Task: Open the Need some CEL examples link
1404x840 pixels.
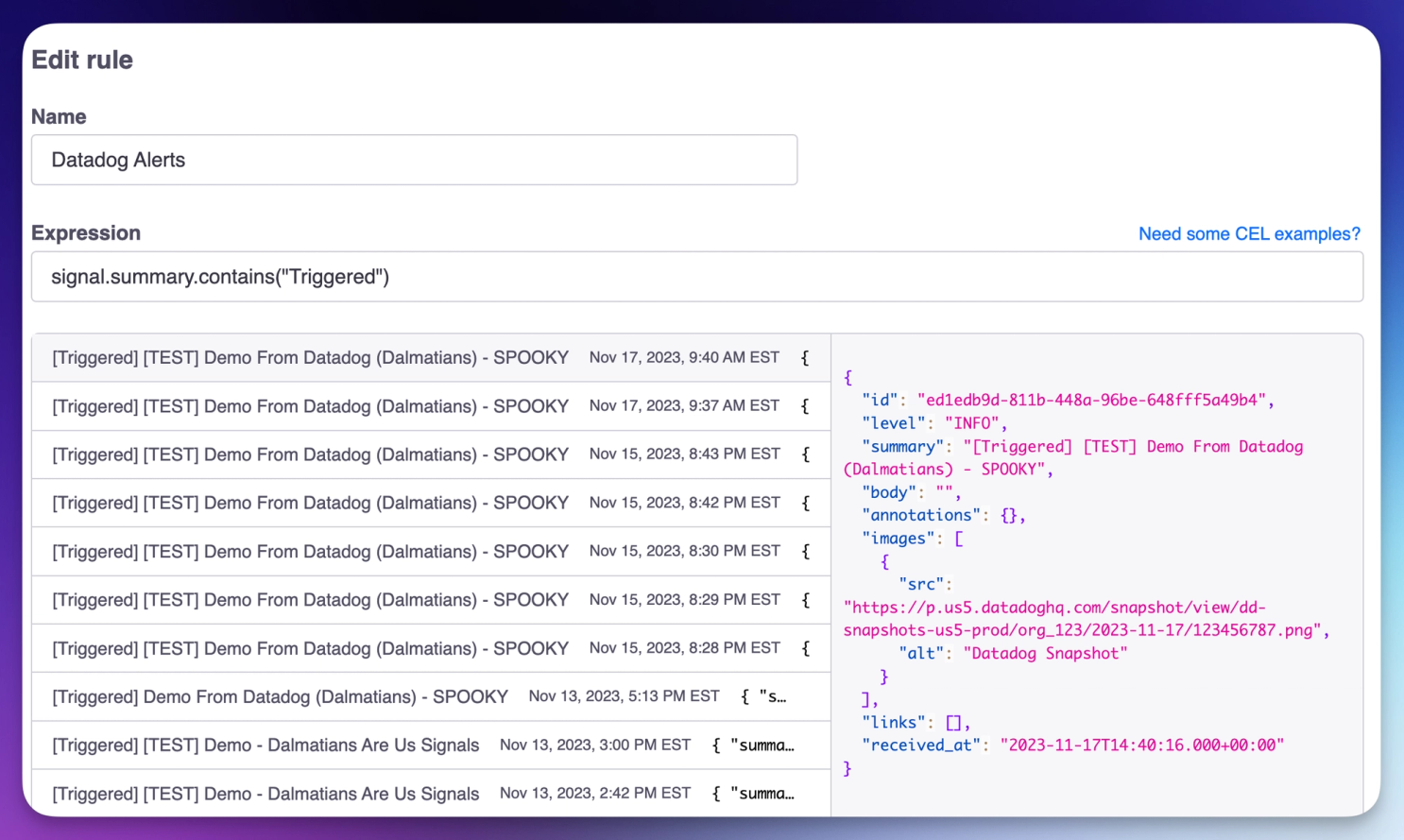Action: point(1249,233)
